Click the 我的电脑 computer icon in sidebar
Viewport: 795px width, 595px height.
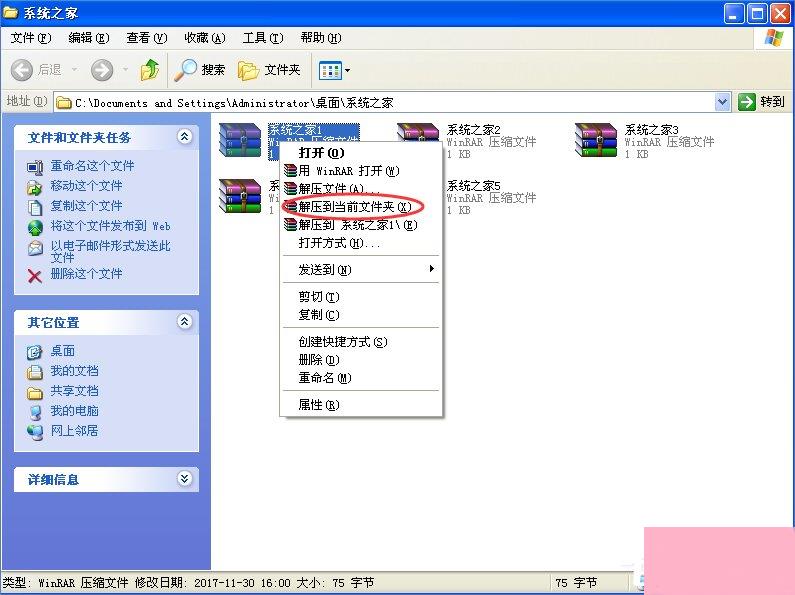coord(34,413)
